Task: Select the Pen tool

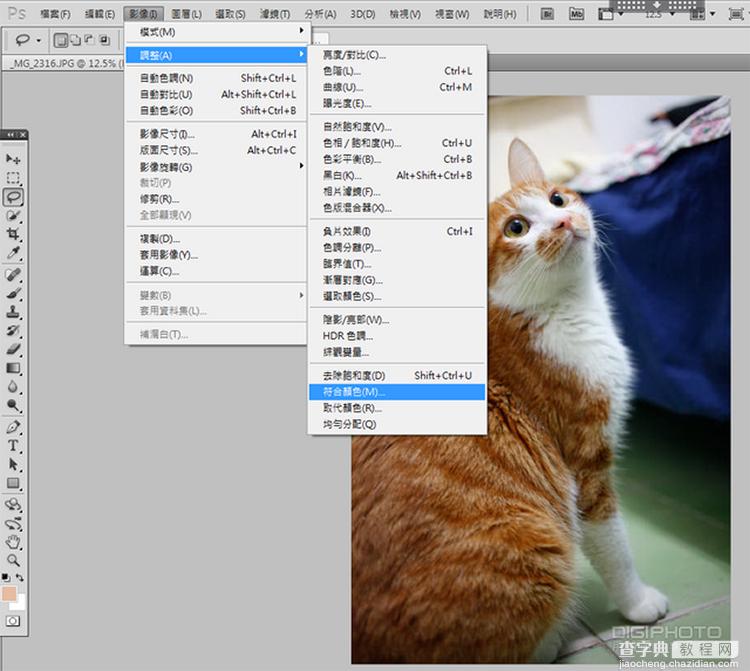Action: click(13, 427)
